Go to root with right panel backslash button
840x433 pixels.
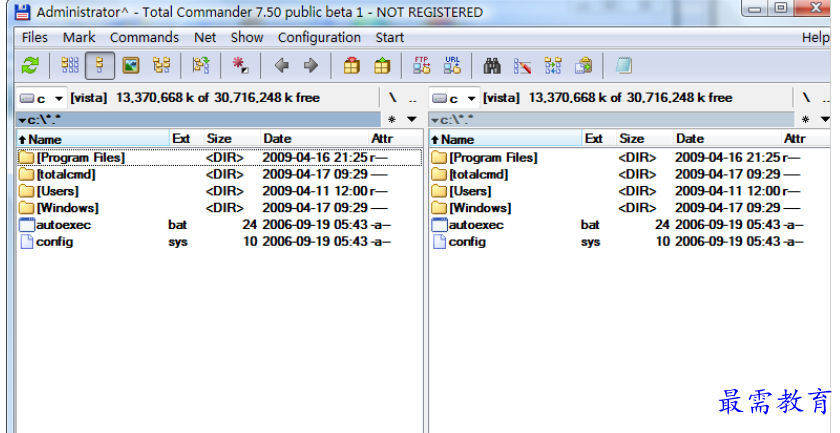click(806, 98)
